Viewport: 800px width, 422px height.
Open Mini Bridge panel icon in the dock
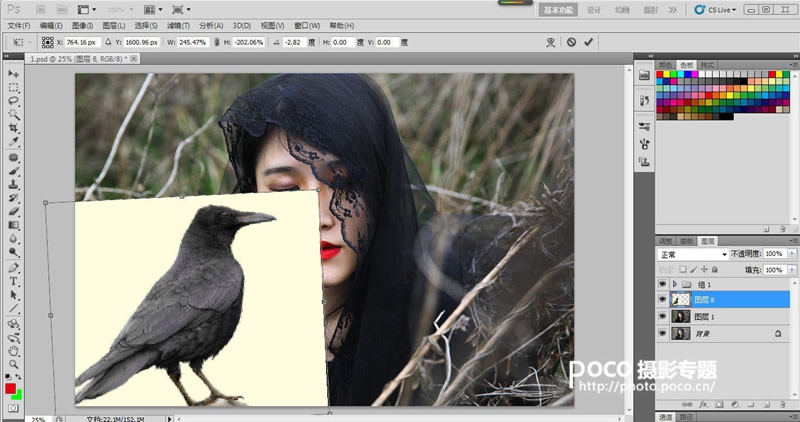644,76
